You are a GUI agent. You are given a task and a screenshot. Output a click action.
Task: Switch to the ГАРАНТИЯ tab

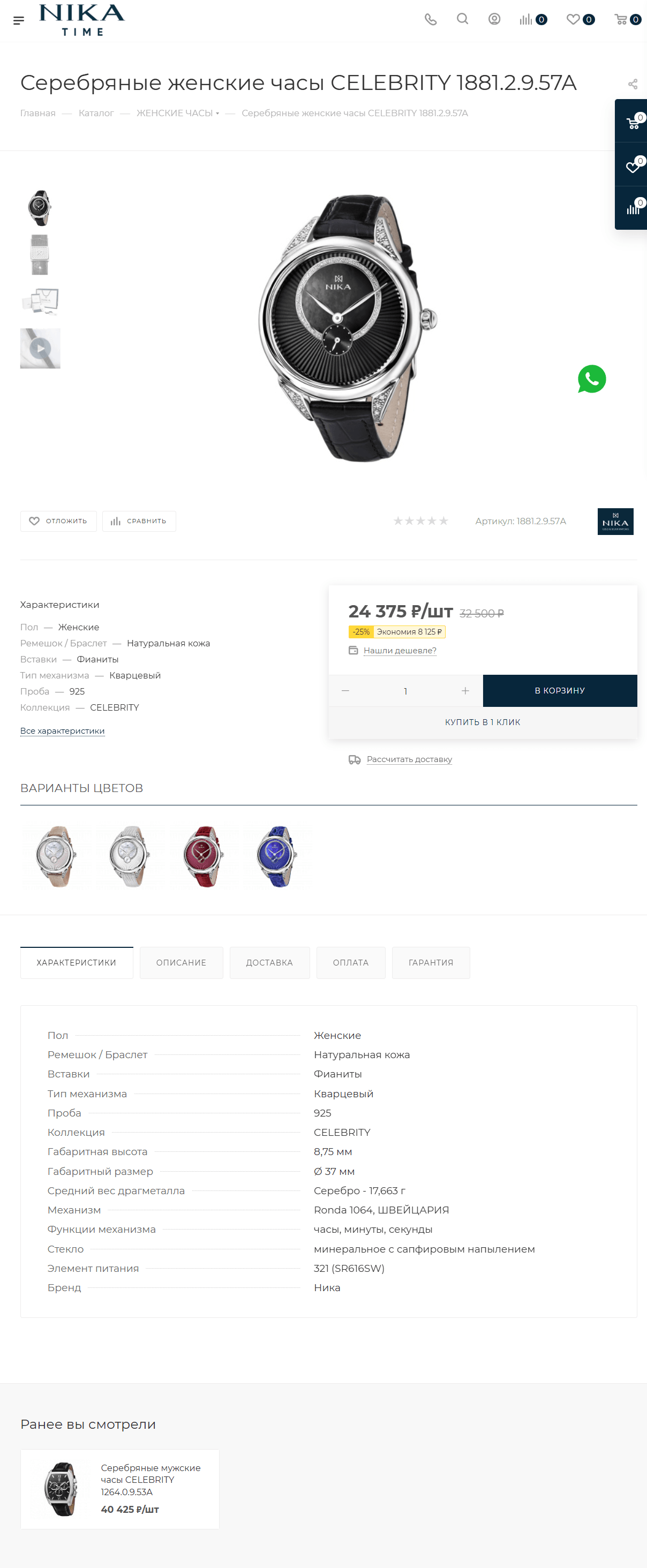[431, 962]
